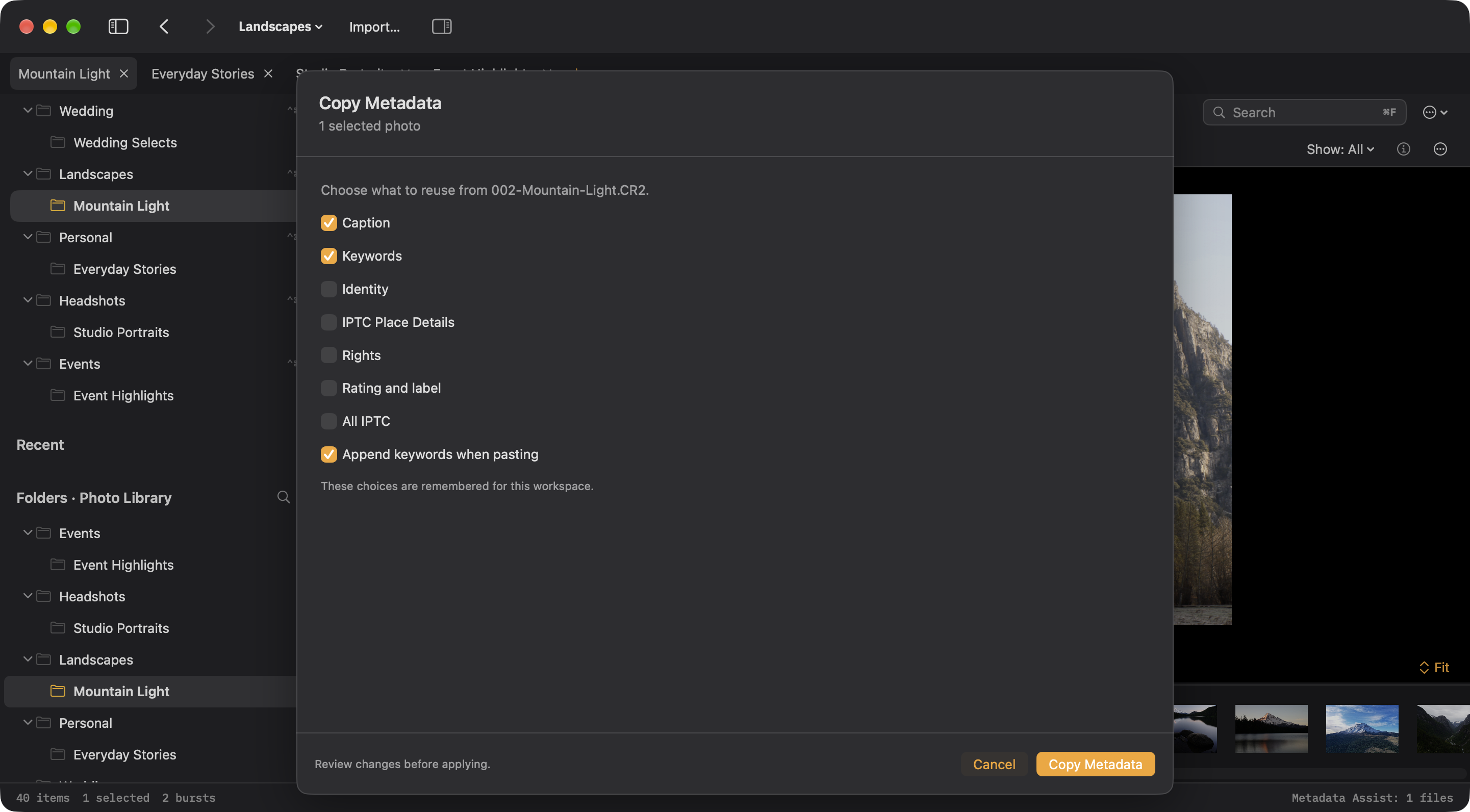
Task: Cancel the Copy Metadata dialog
Action: 994,764
